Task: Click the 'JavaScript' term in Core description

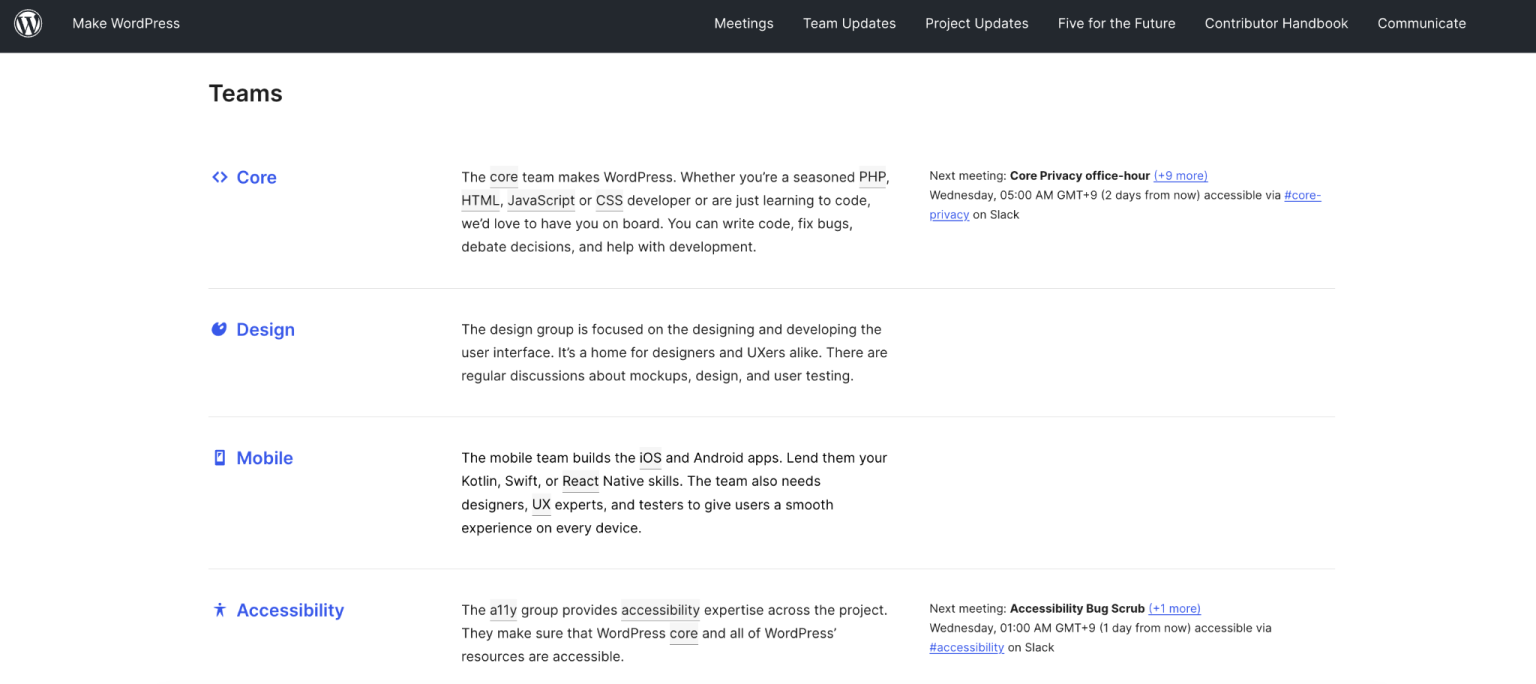Action: tap(541, 200)
